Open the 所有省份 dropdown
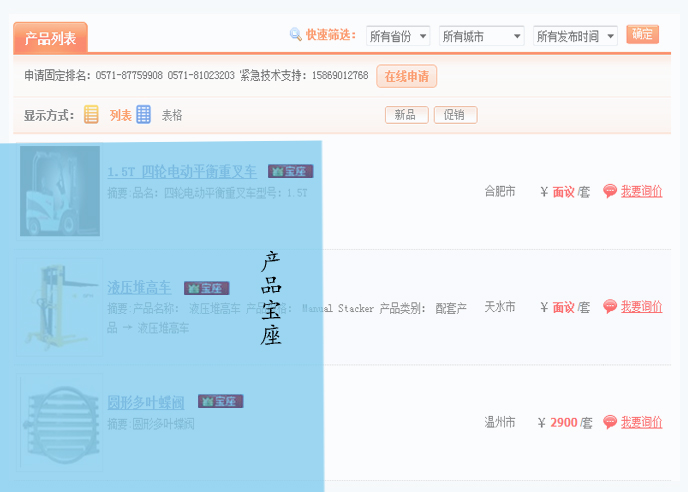 pos(398,36)
